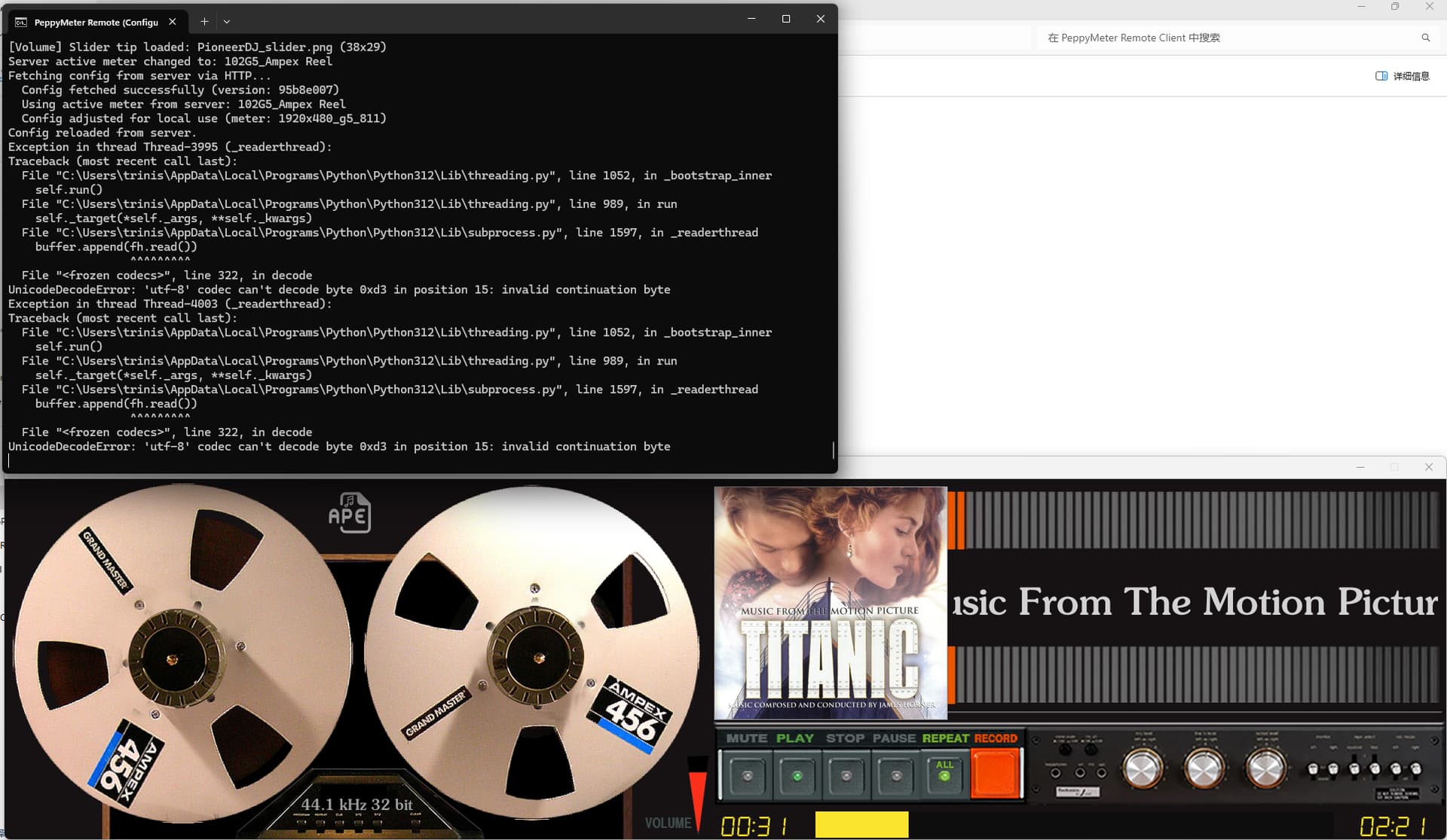The image size is (1447, 840).
Task: Click the leftmost silver knob
Action: tap(1143, 769)
